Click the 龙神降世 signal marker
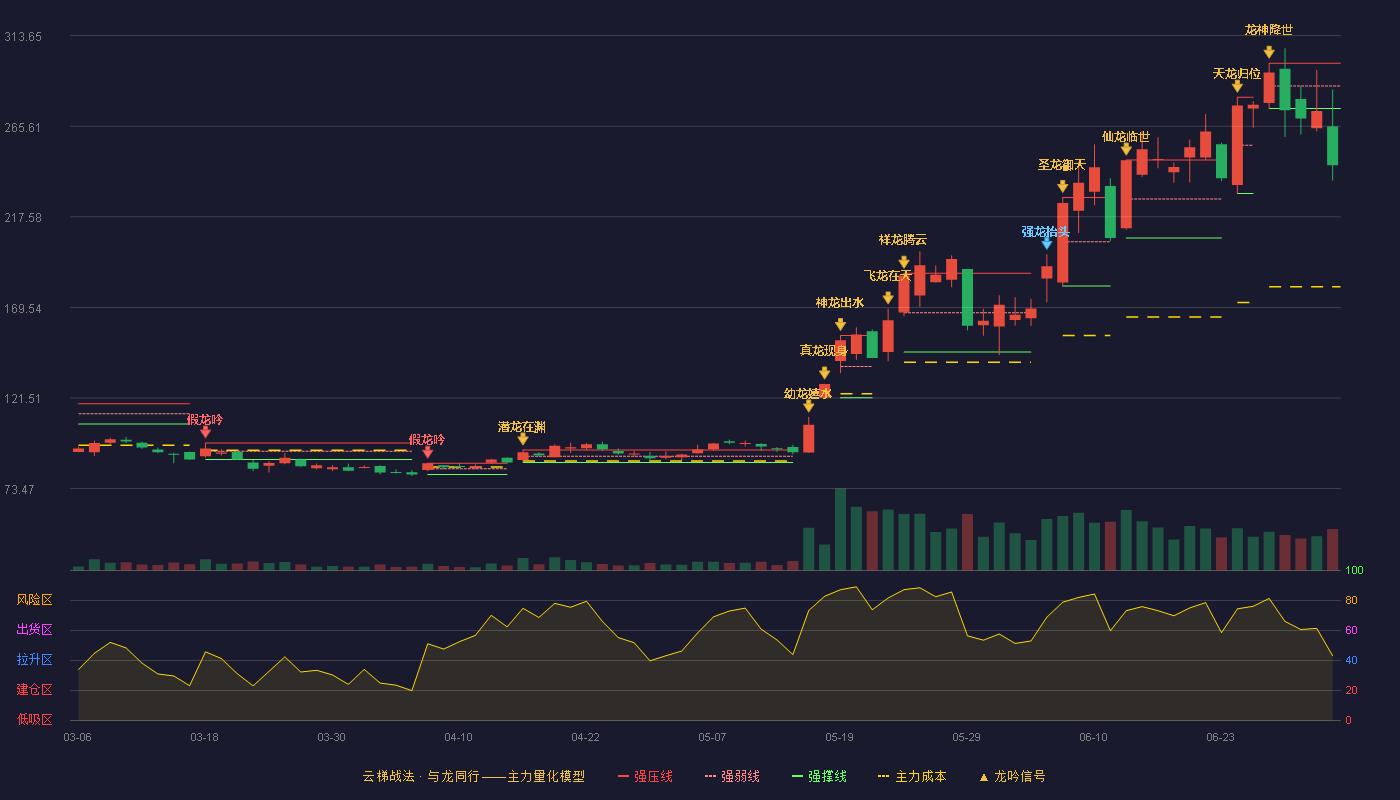 [x=1269, y=52]
